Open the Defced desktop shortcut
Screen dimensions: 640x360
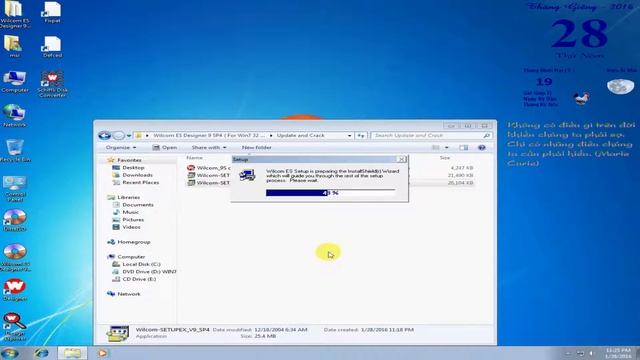[52, 47]
